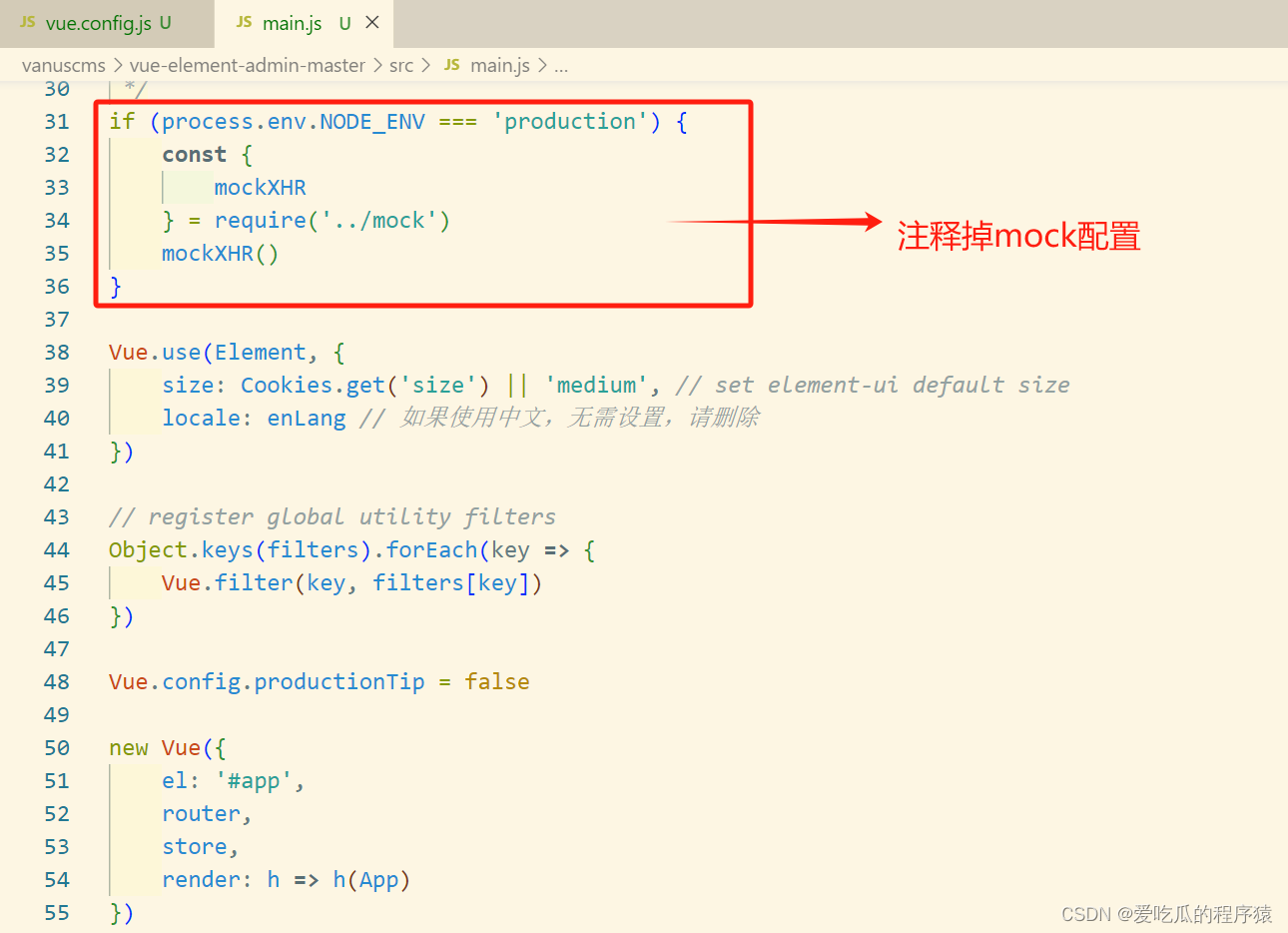Click the enLang variable on line 40
This screenshot has height=933, width=1288.
(306, 418)
